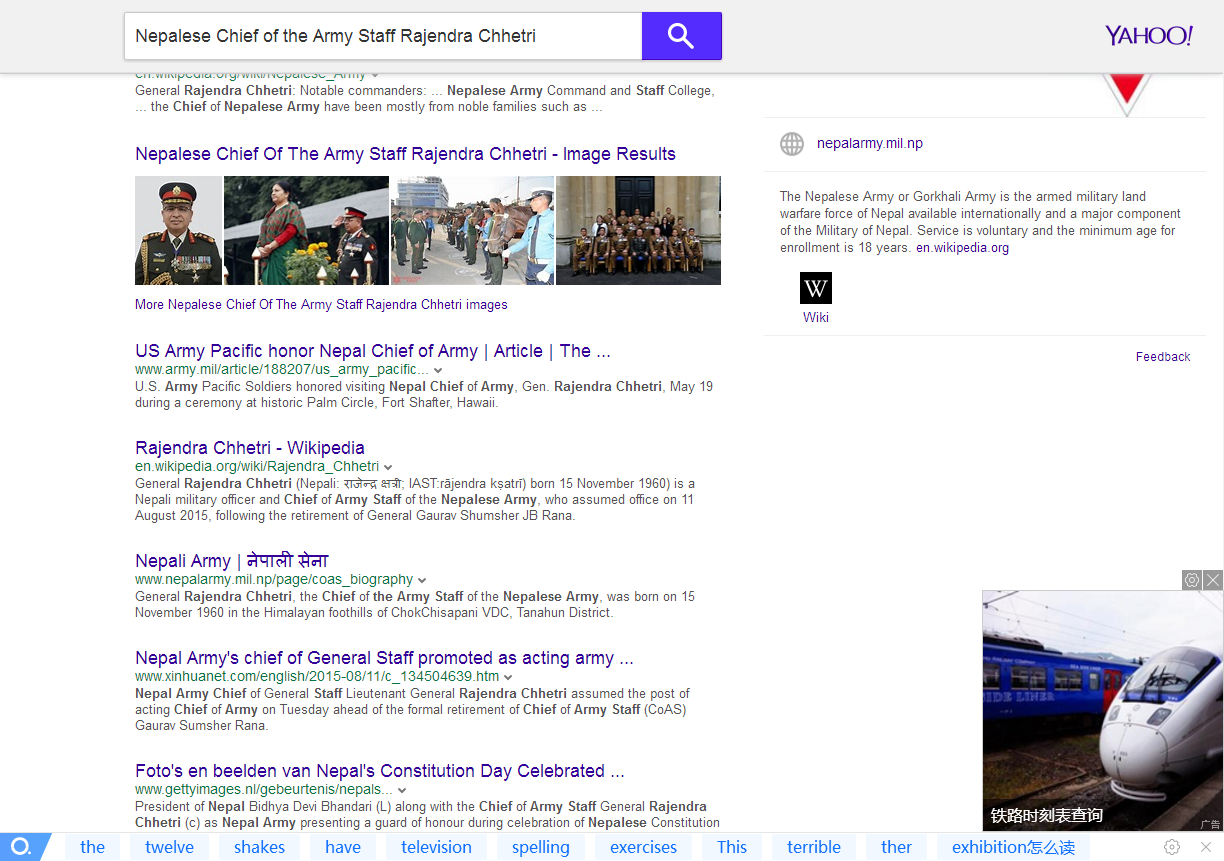Image resolution: width=1224 pixels, height=861 pixels.
Task: Click nepalarmy.mil.np link in side panel
Action: pos(870,143)
